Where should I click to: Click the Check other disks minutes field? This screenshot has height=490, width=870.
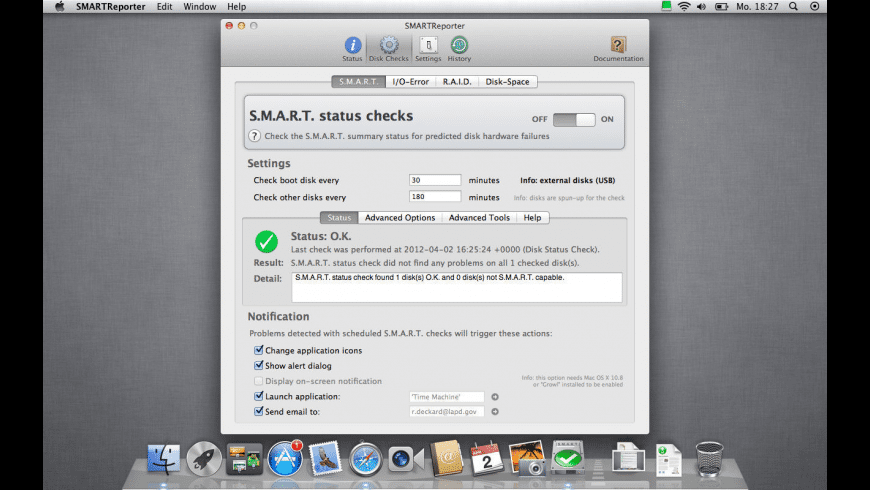435,196
